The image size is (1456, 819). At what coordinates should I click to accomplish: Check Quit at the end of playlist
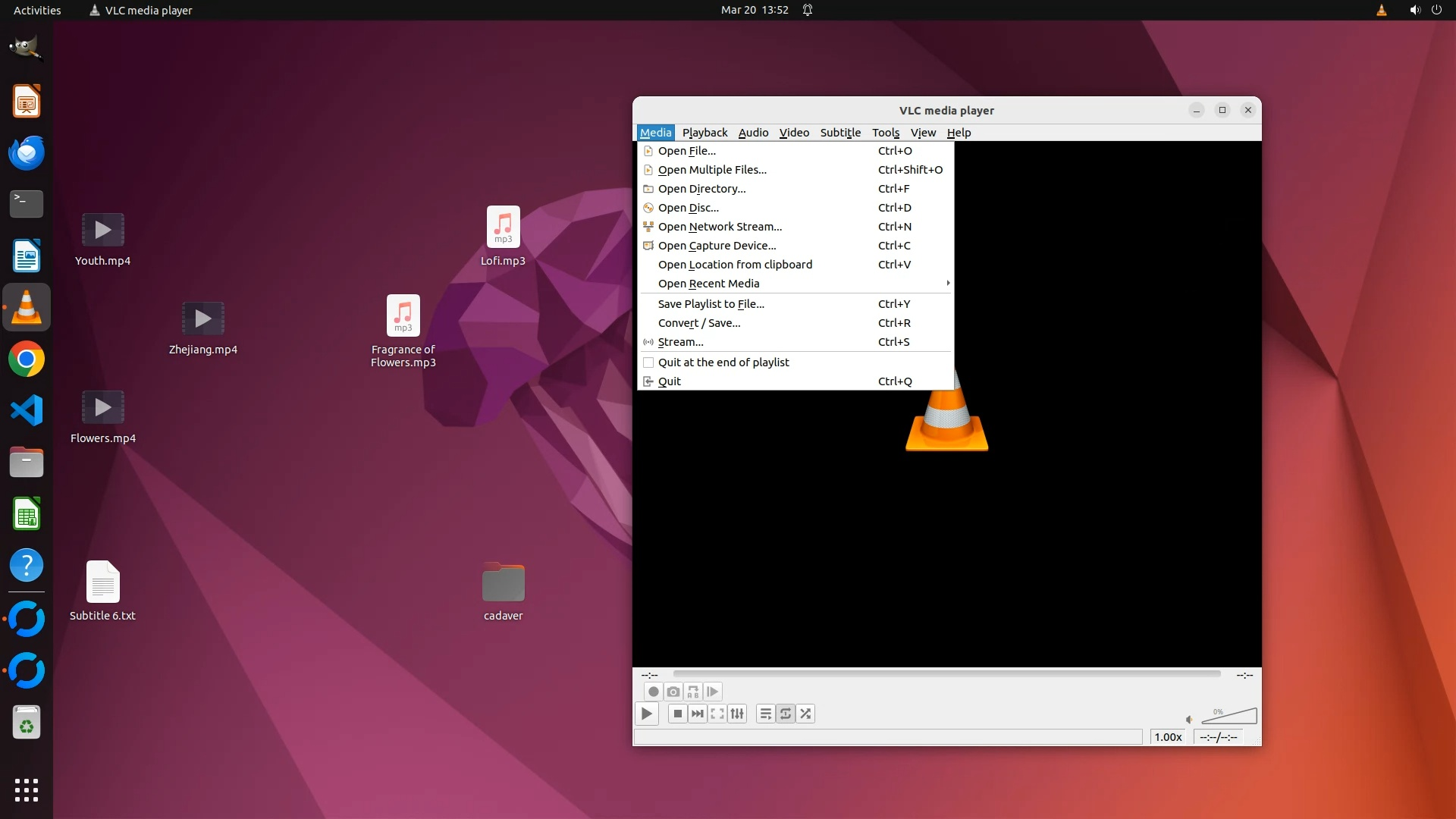pyautogui.click(x=723, y=362)
